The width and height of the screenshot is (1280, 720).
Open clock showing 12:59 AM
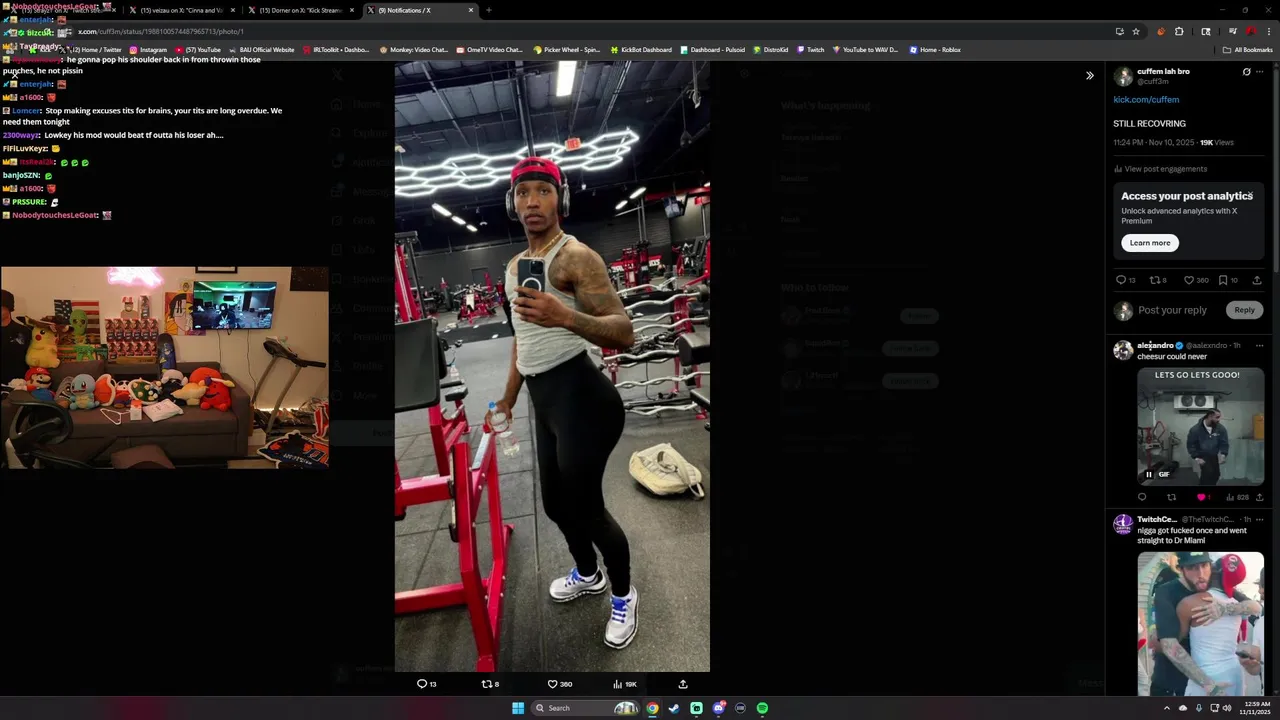[1255, 708]
